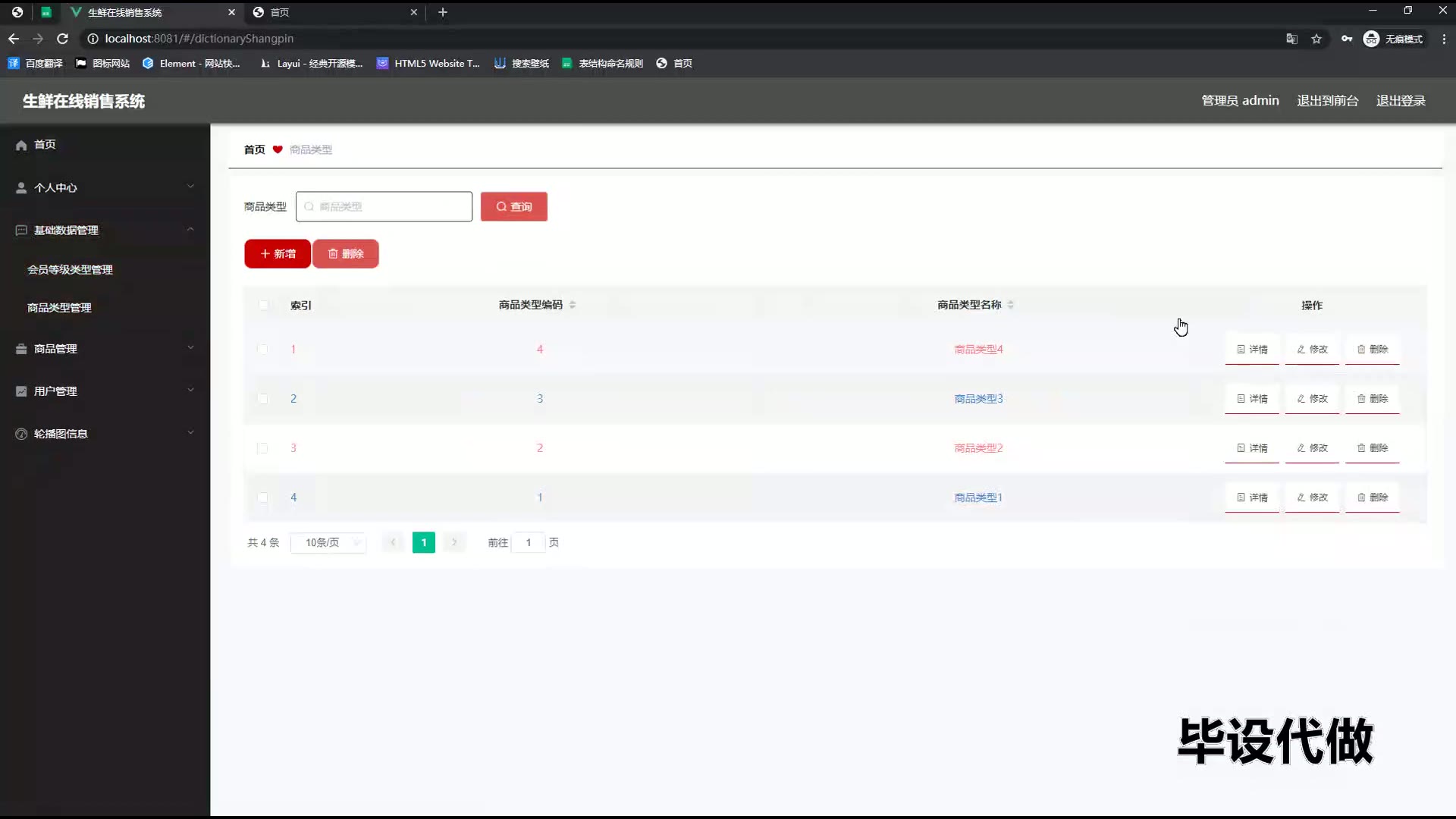Bookmark the page with the star icon
Viewport: 1456px width, 819px height.
1316,39
